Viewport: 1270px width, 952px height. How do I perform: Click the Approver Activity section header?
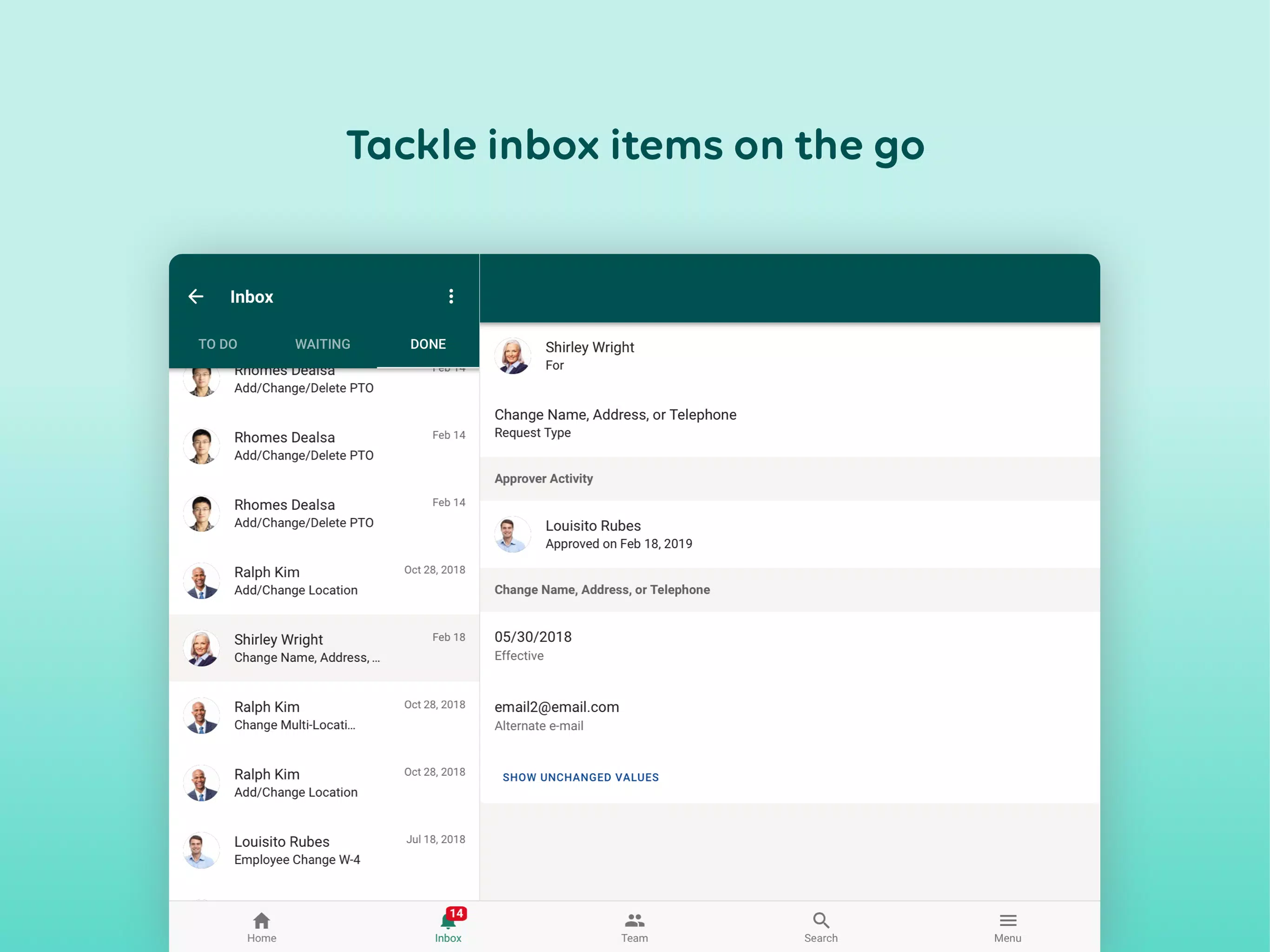click(x=790, y=479)
